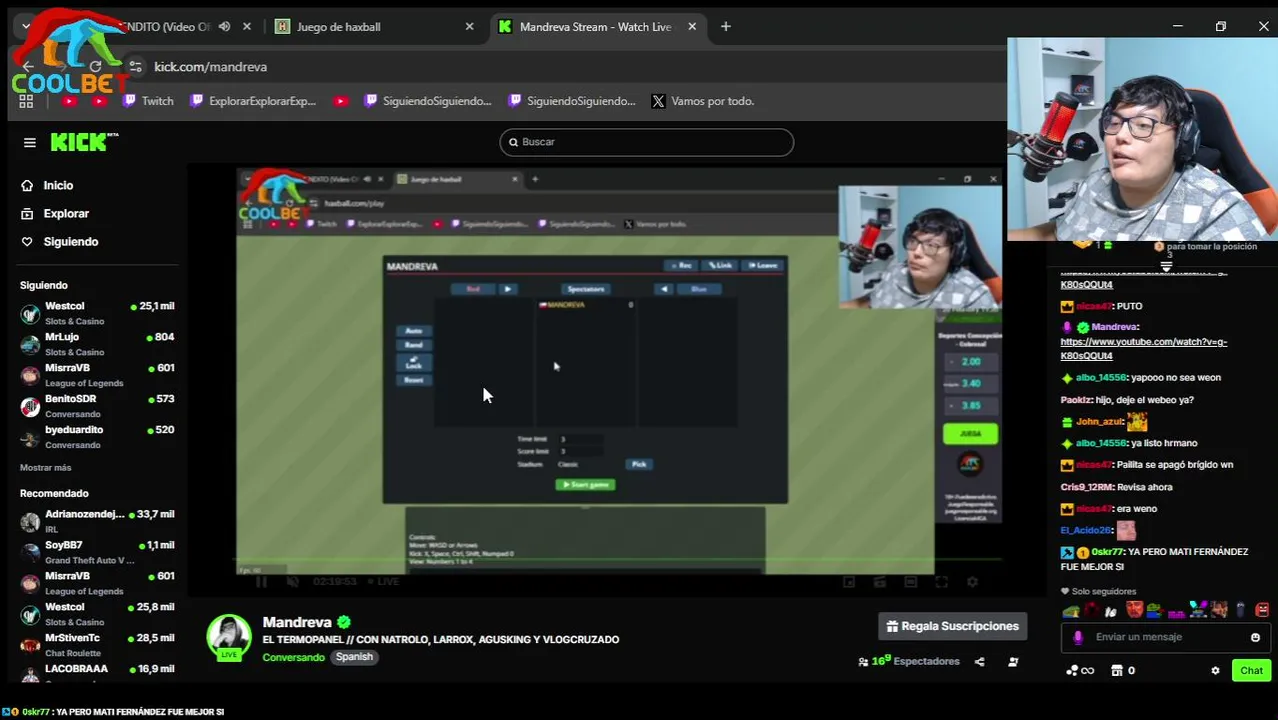Open Inicio in the sidebar

tap(58, 185)
